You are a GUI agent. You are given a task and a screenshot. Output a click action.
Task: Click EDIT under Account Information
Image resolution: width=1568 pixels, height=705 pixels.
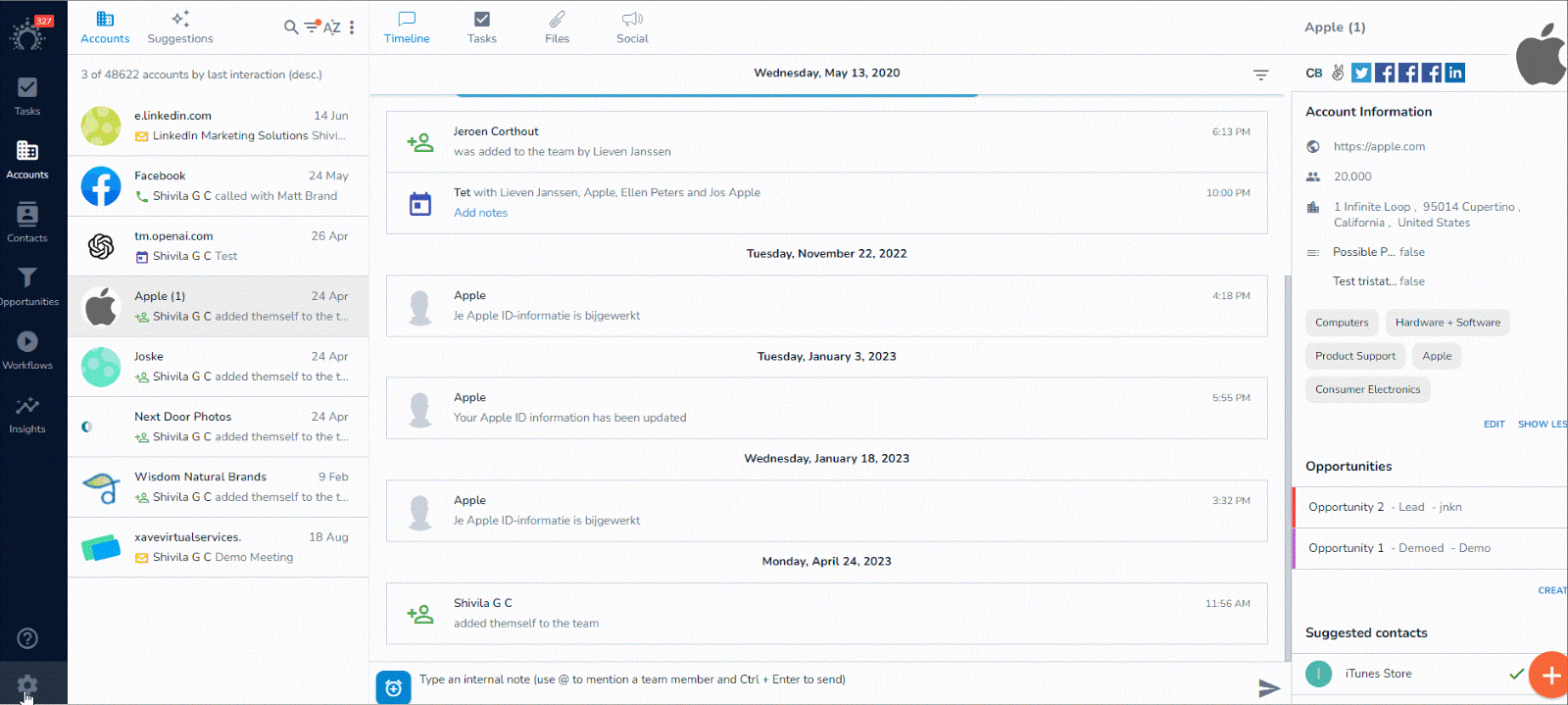[x=1494, y=425]
